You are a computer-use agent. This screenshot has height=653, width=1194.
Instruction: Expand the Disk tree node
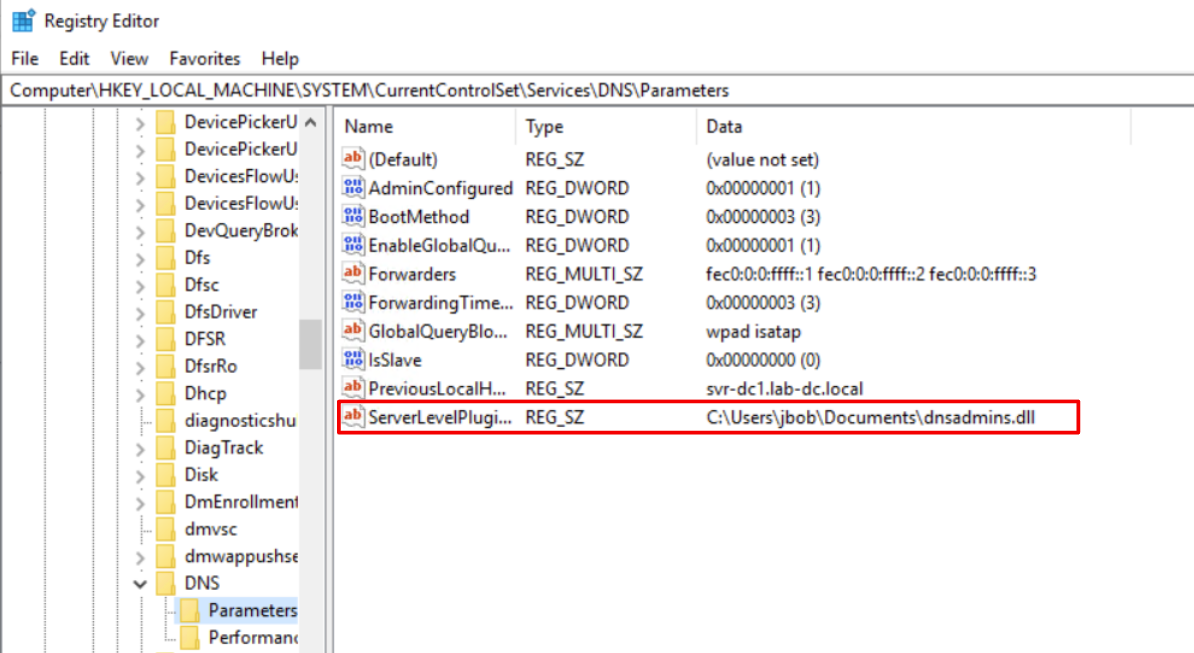click(140, 476)
